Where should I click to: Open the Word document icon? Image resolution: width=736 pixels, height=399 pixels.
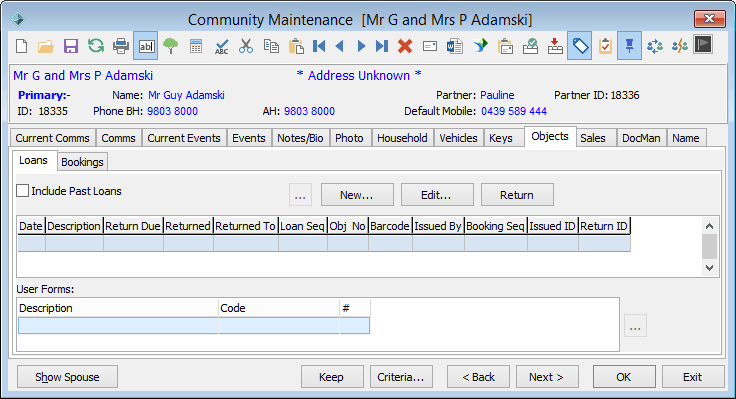[x=454, y=46]
